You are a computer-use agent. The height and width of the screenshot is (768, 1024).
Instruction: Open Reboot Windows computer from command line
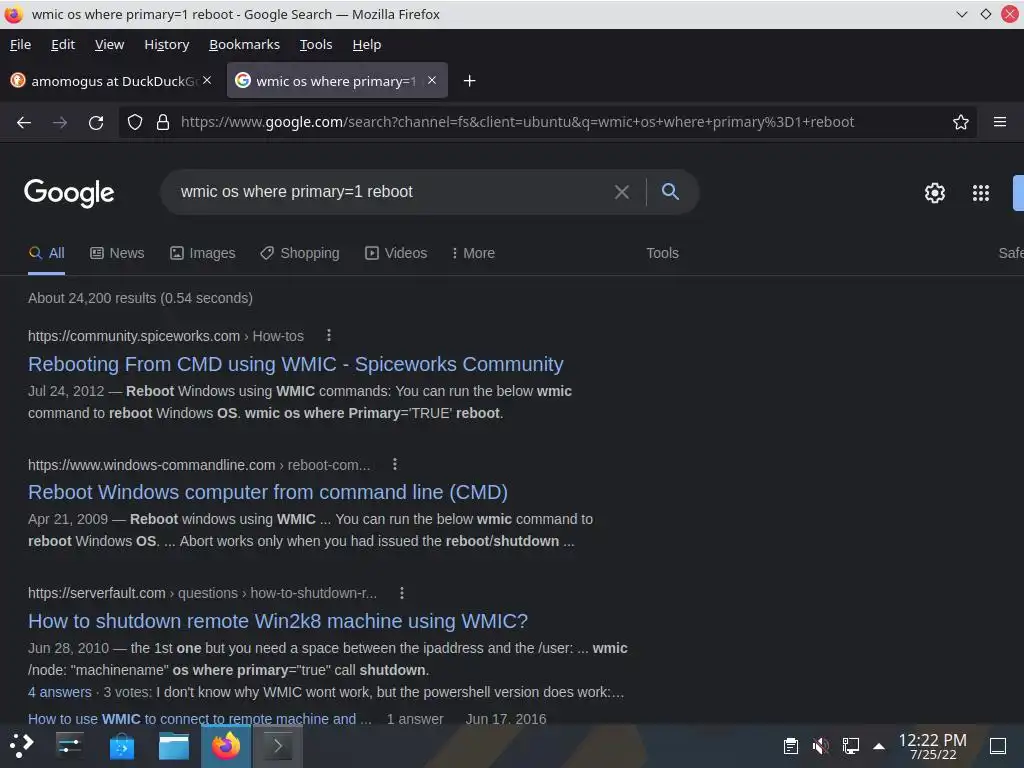[x=268, y=492]
